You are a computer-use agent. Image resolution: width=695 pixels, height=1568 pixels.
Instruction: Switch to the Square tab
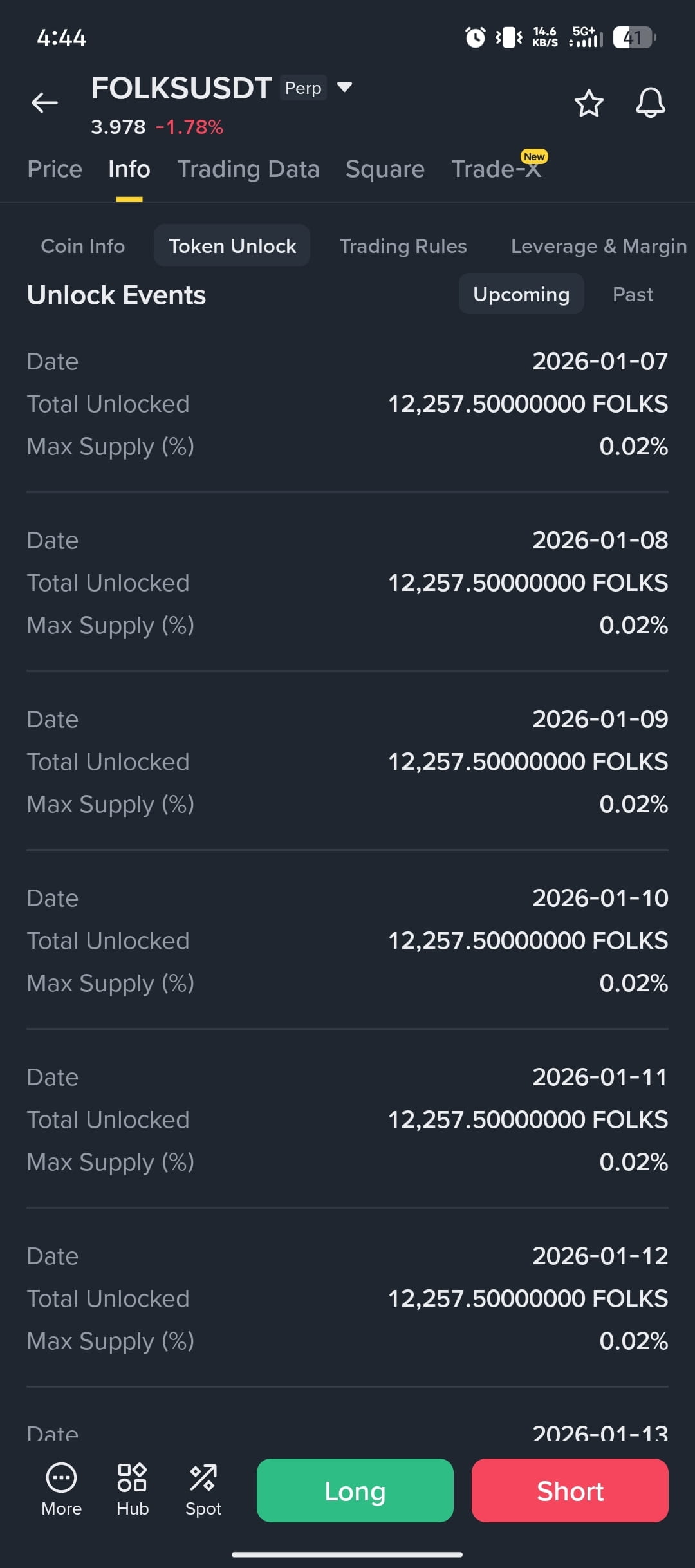pyautogui.click(x=385, y=169)
